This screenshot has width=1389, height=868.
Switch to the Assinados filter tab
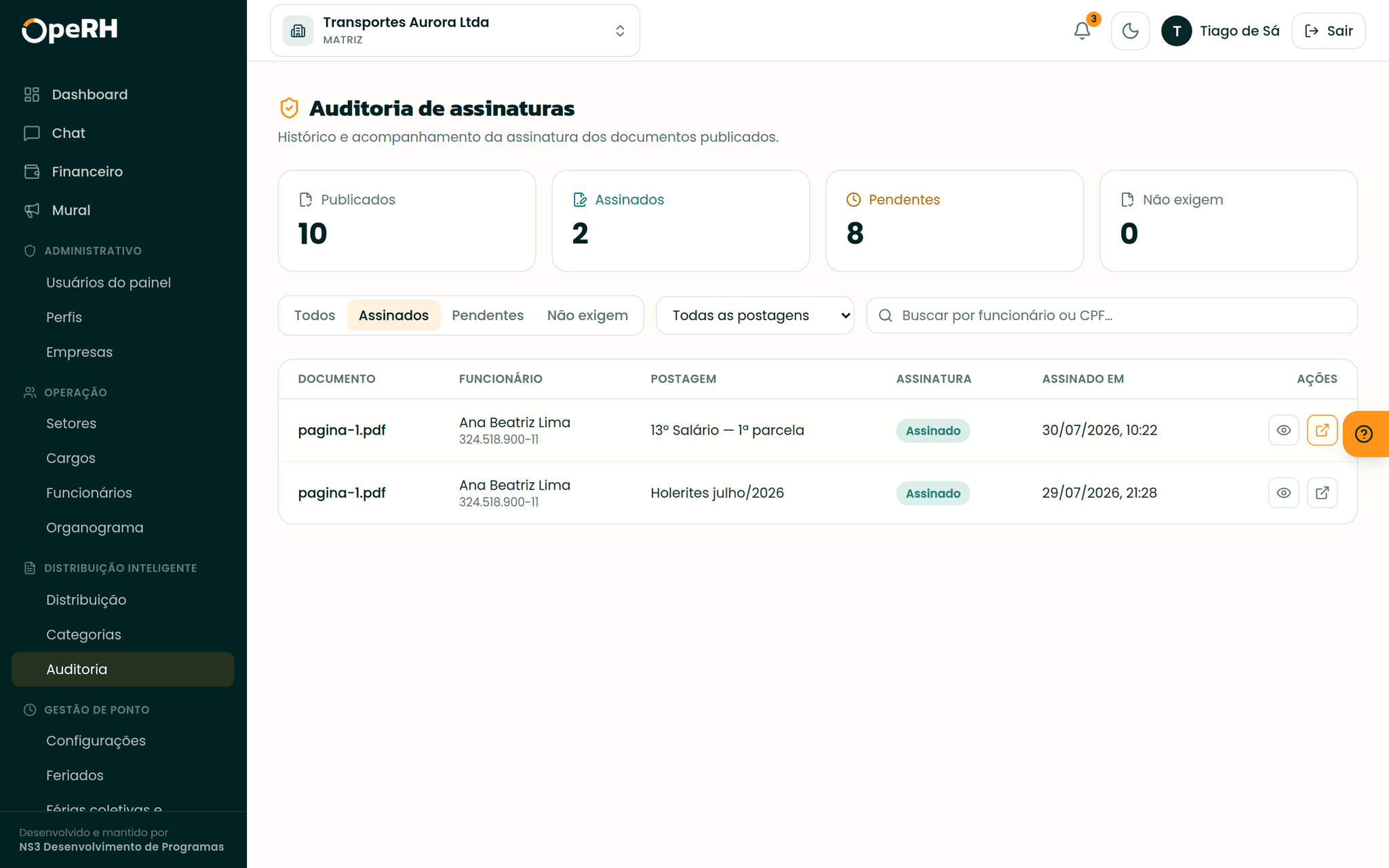click(x=393, y=315)
